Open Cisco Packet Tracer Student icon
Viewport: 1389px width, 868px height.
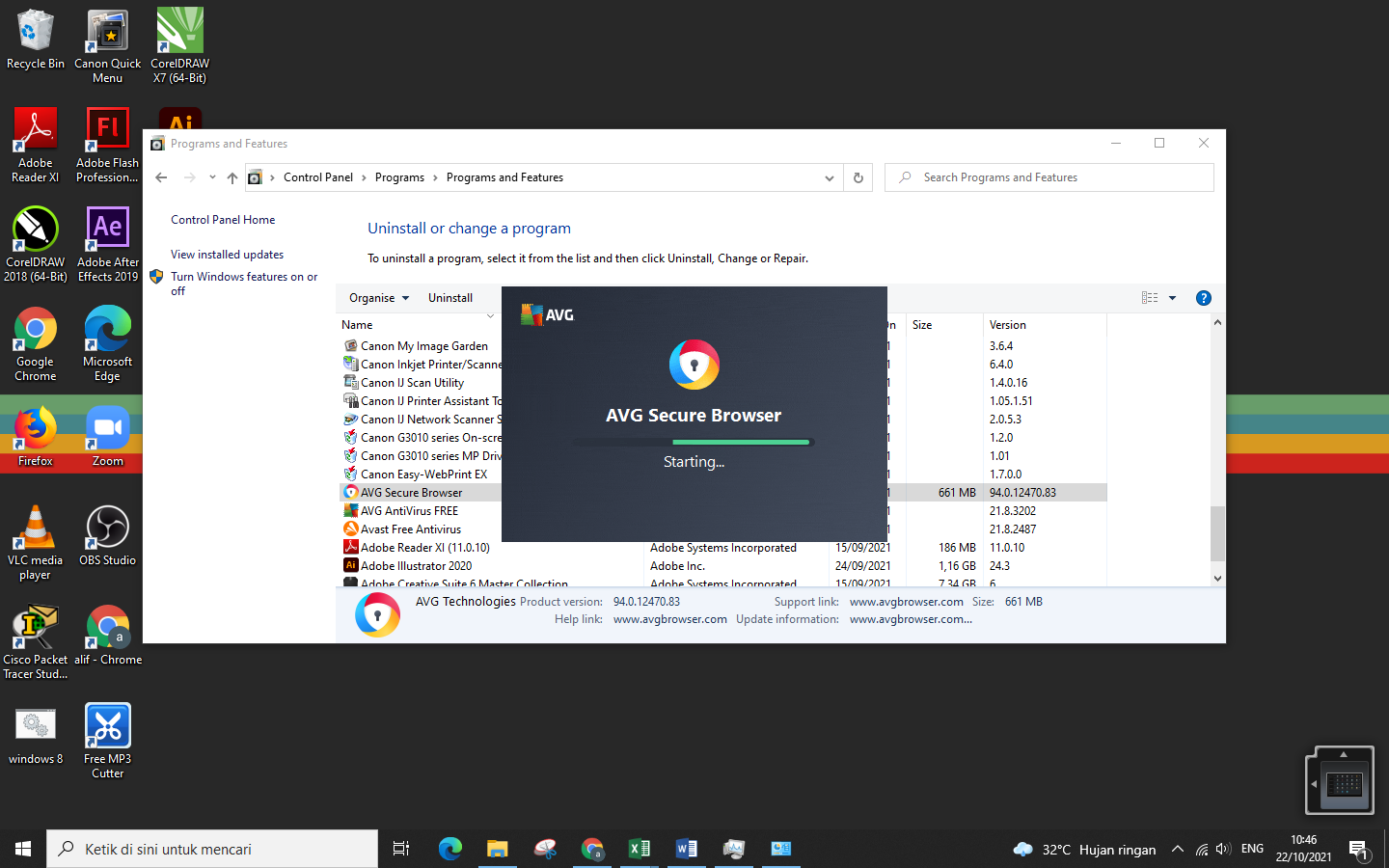35,642
